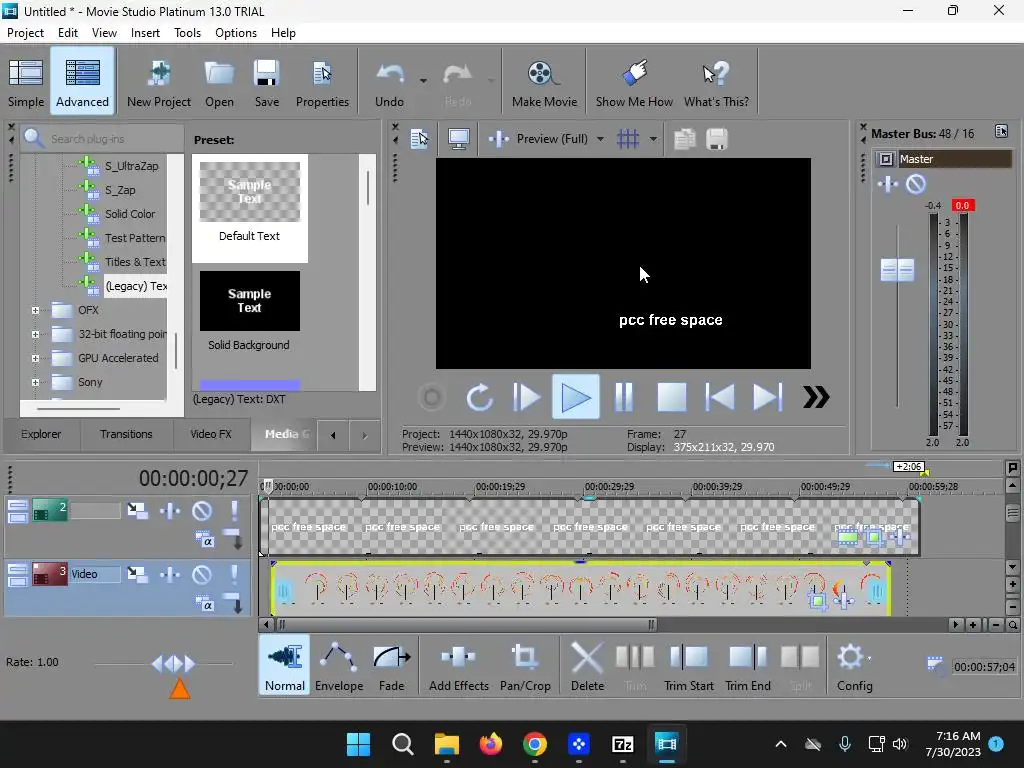
Task: Click the Trim End button
Action: [x=748, y=667]
